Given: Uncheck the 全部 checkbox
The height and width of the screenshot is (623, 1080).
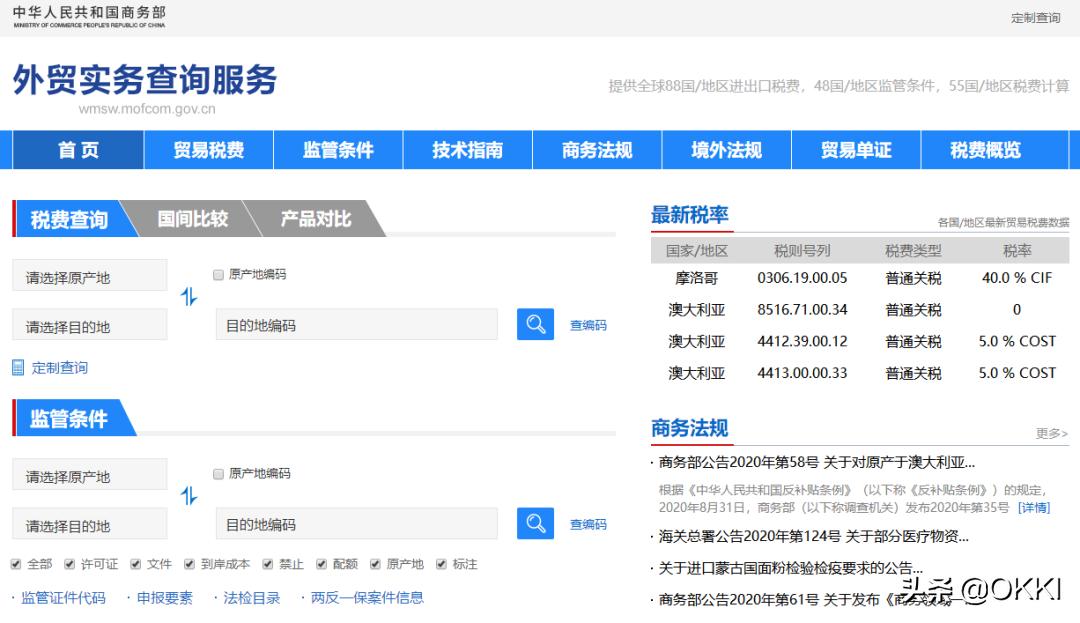Looking at the screenshot, I should click(x=16, y=564).
